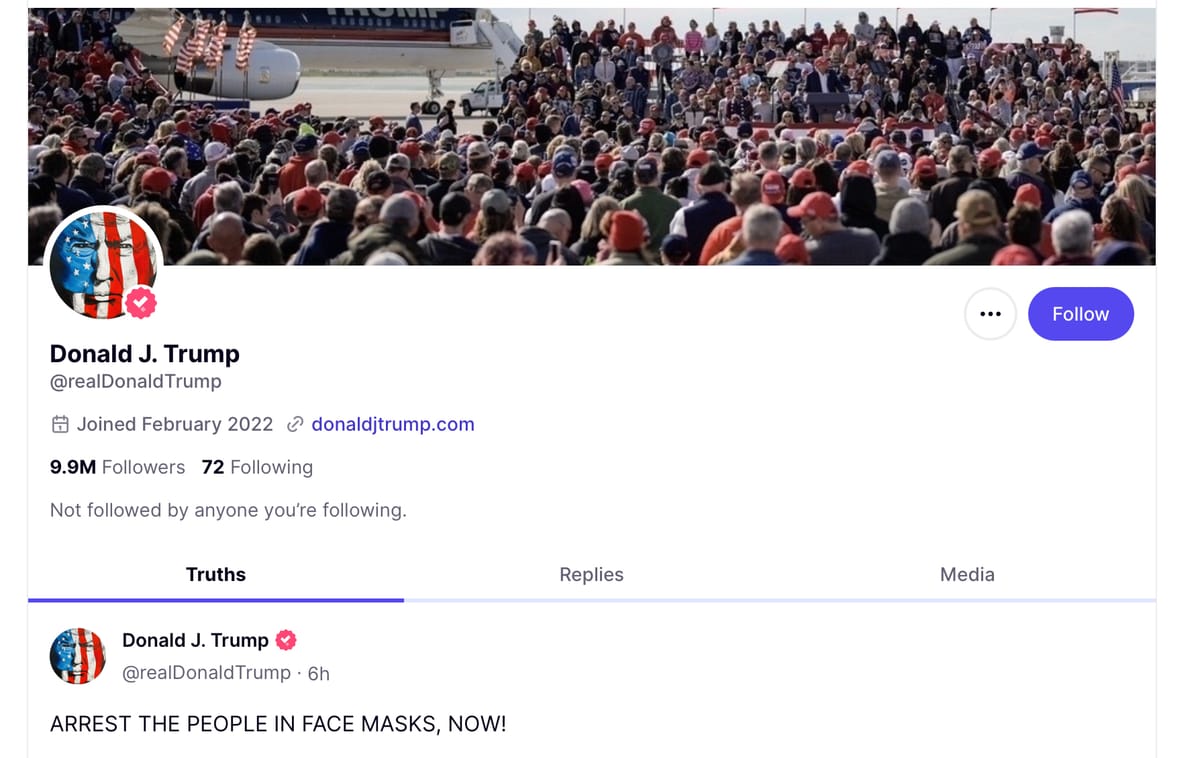The width and height of the screenshot is (1200, 758).
Task: Click the calendar icon beside Joined date
Action: pyautogui.click(x=60, y=424)
